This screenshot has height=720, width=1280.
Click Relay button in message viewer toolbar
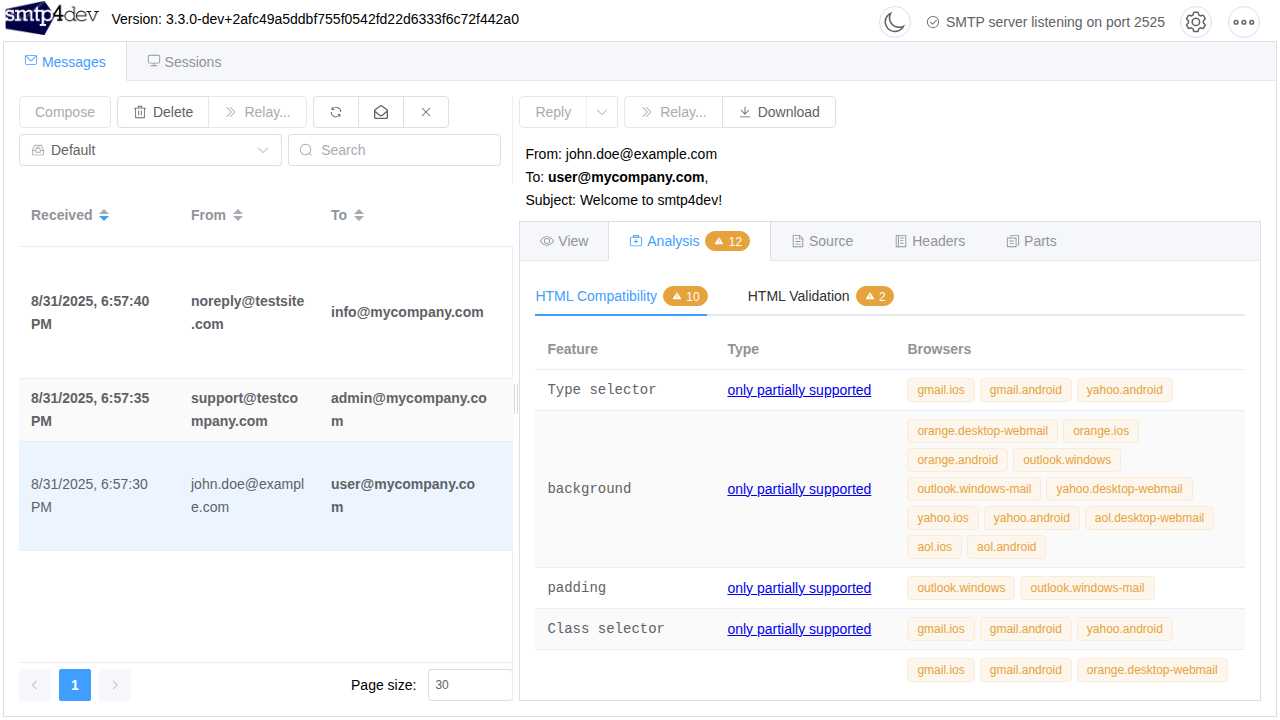(x=674, y=112)
